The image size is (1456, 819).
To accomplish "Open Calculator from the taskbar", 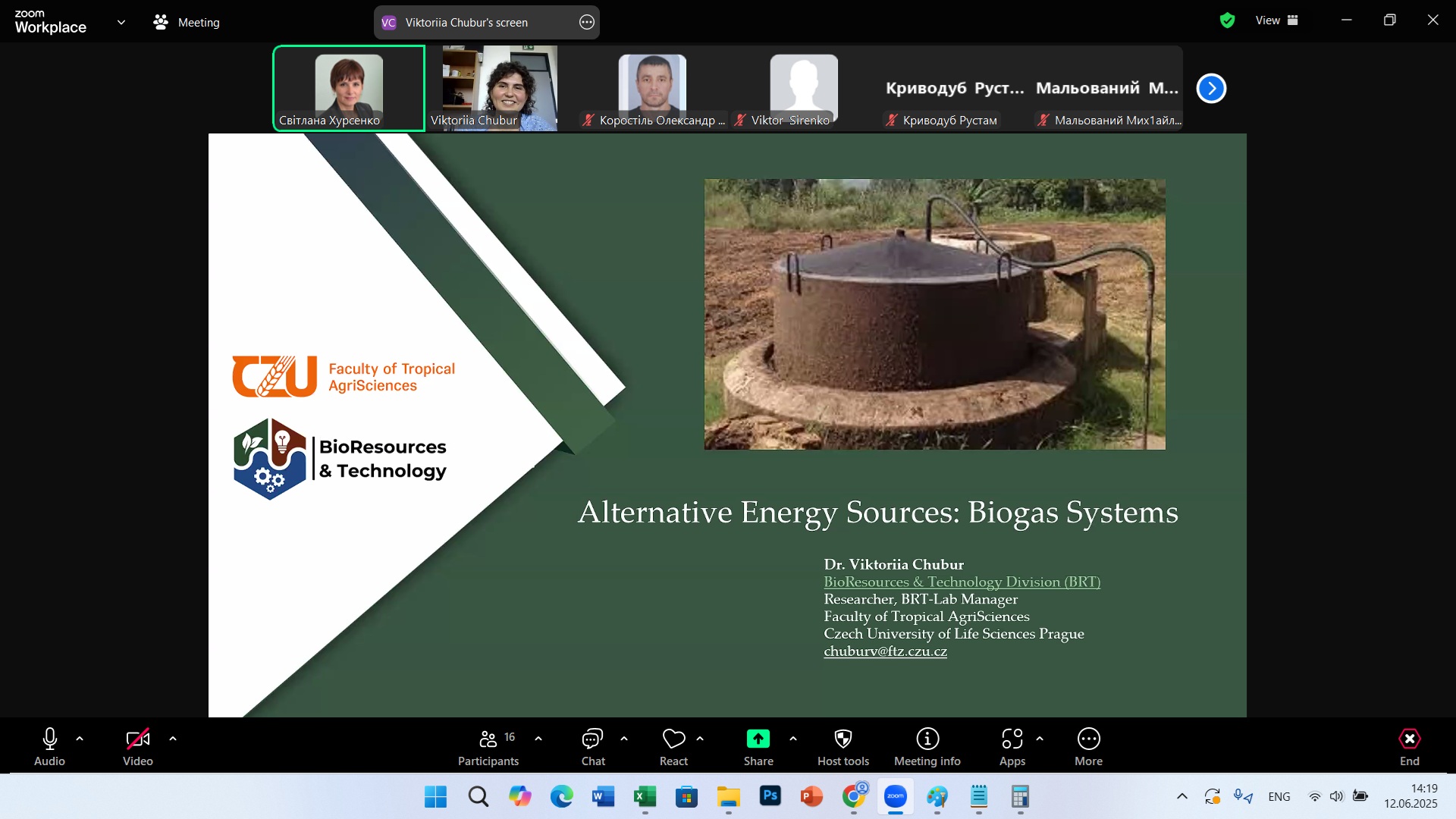I will [1021, 797].
